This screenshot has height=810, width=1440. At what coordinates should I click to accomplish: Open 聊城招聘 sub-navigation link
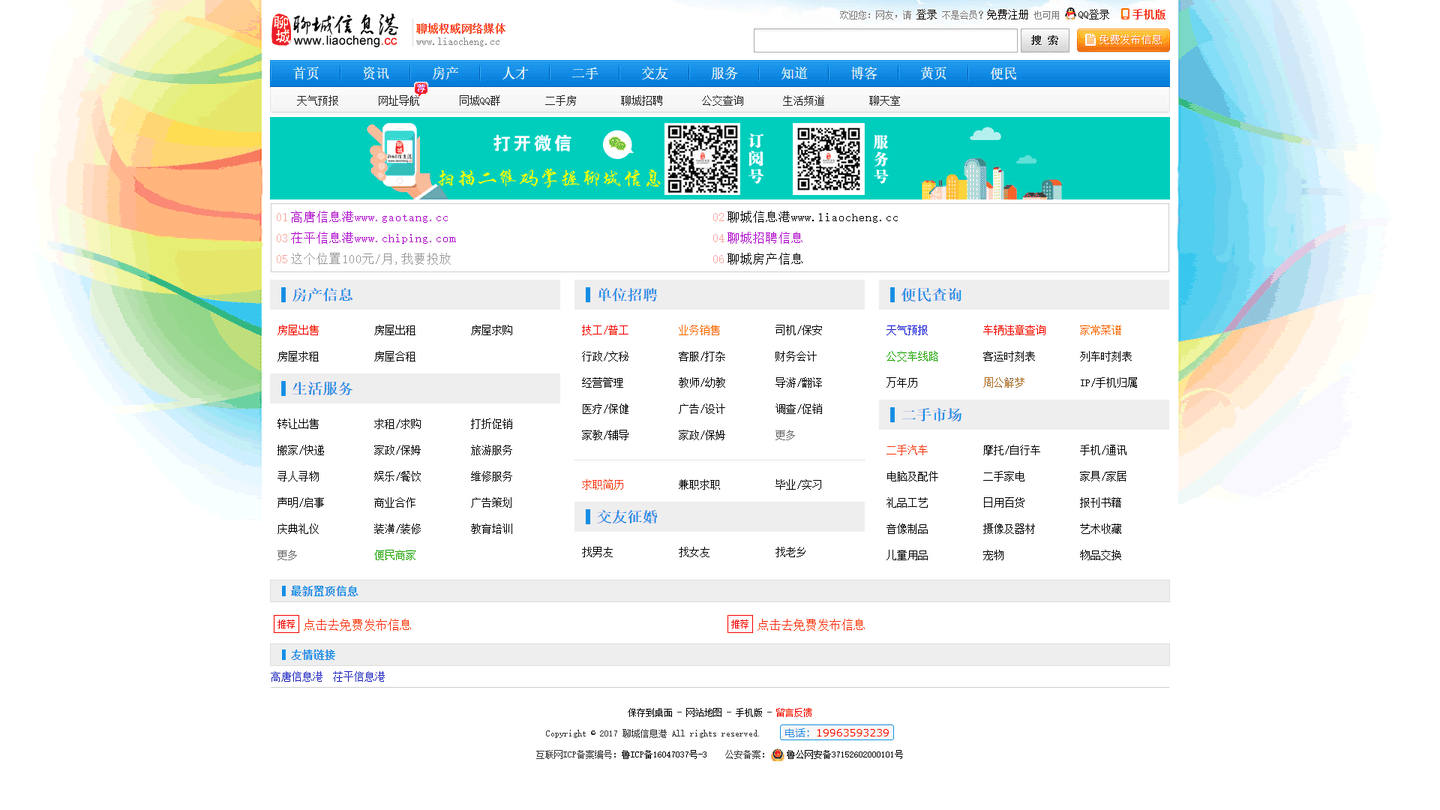[x=641, y=101]
